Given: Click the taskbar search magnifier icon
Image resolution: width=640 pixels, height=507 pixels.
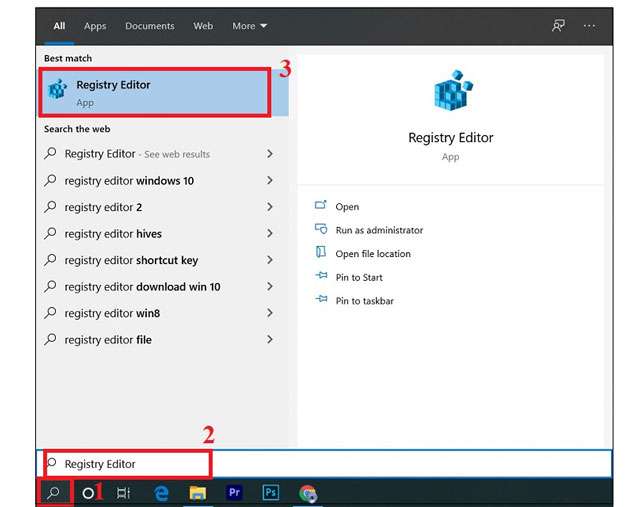Looking at the screenshot, I should [54, 493].
